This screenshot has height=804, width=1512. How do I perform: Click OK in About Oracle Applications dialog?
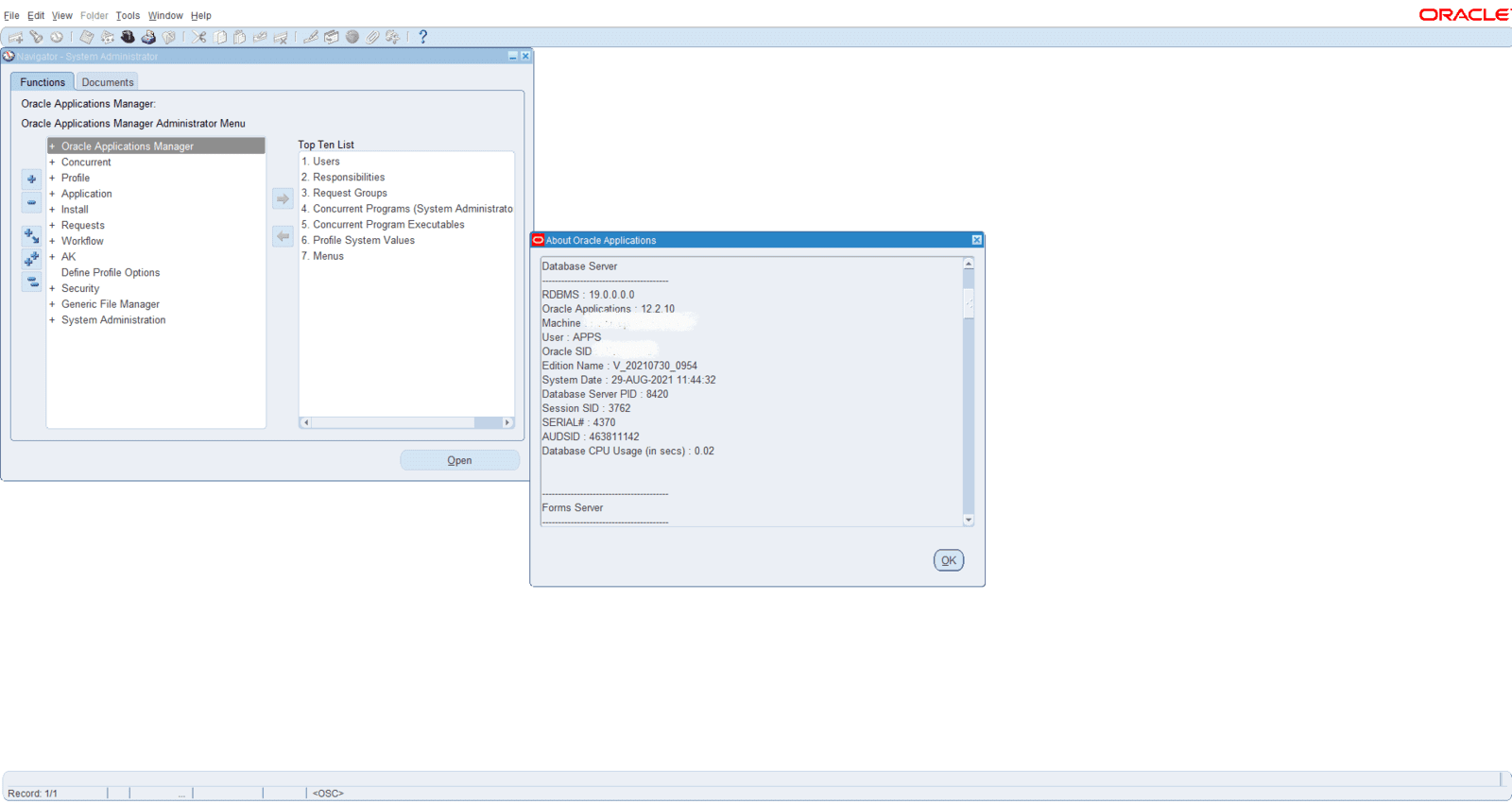click(949, 560)
